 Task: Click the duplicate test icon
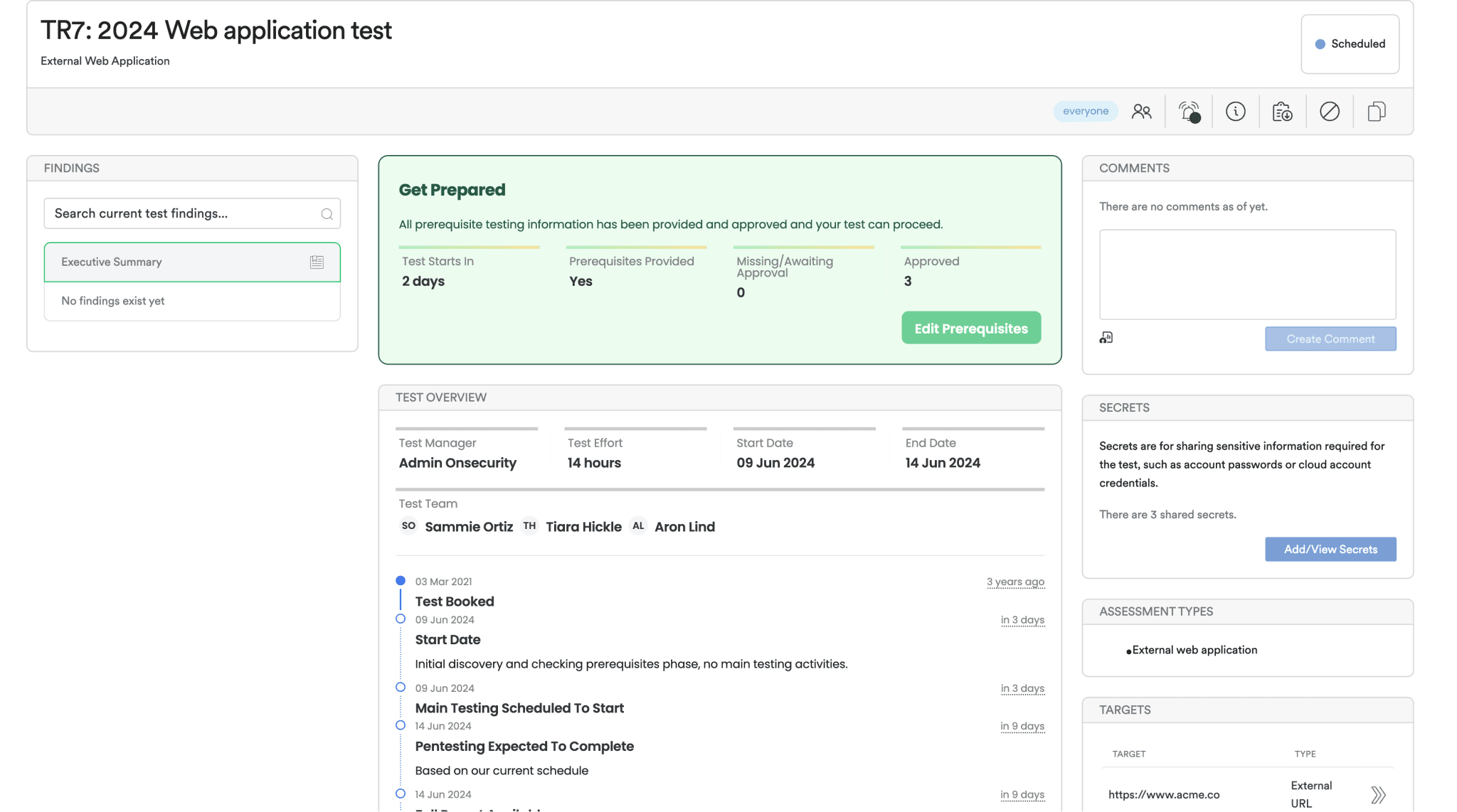1376,111
